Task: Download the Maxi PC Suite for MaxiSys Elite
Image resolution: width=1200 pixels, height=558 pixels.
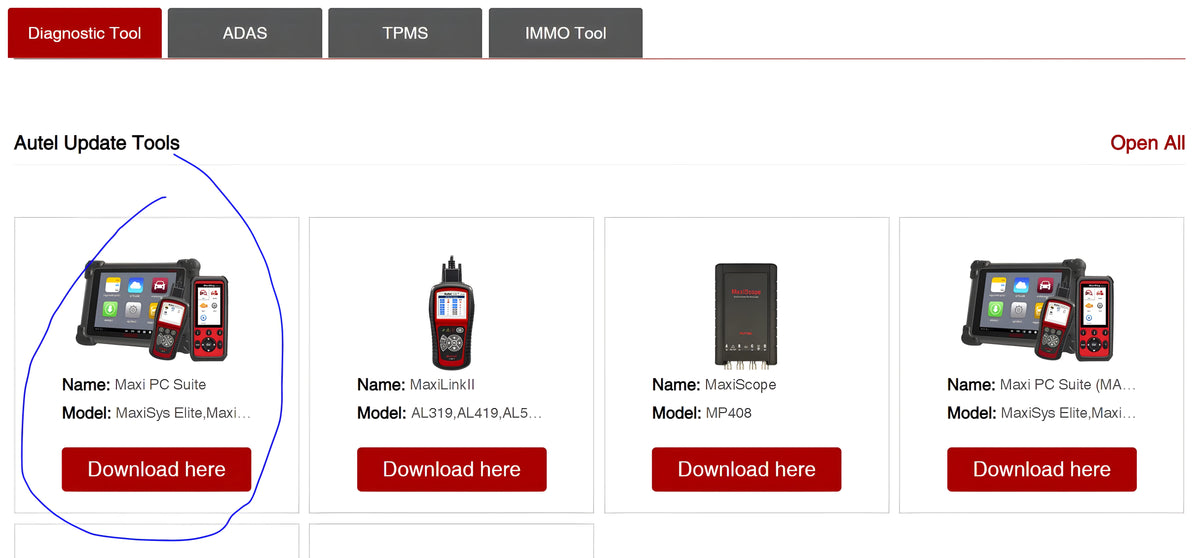Action: (x=157, y=469)
